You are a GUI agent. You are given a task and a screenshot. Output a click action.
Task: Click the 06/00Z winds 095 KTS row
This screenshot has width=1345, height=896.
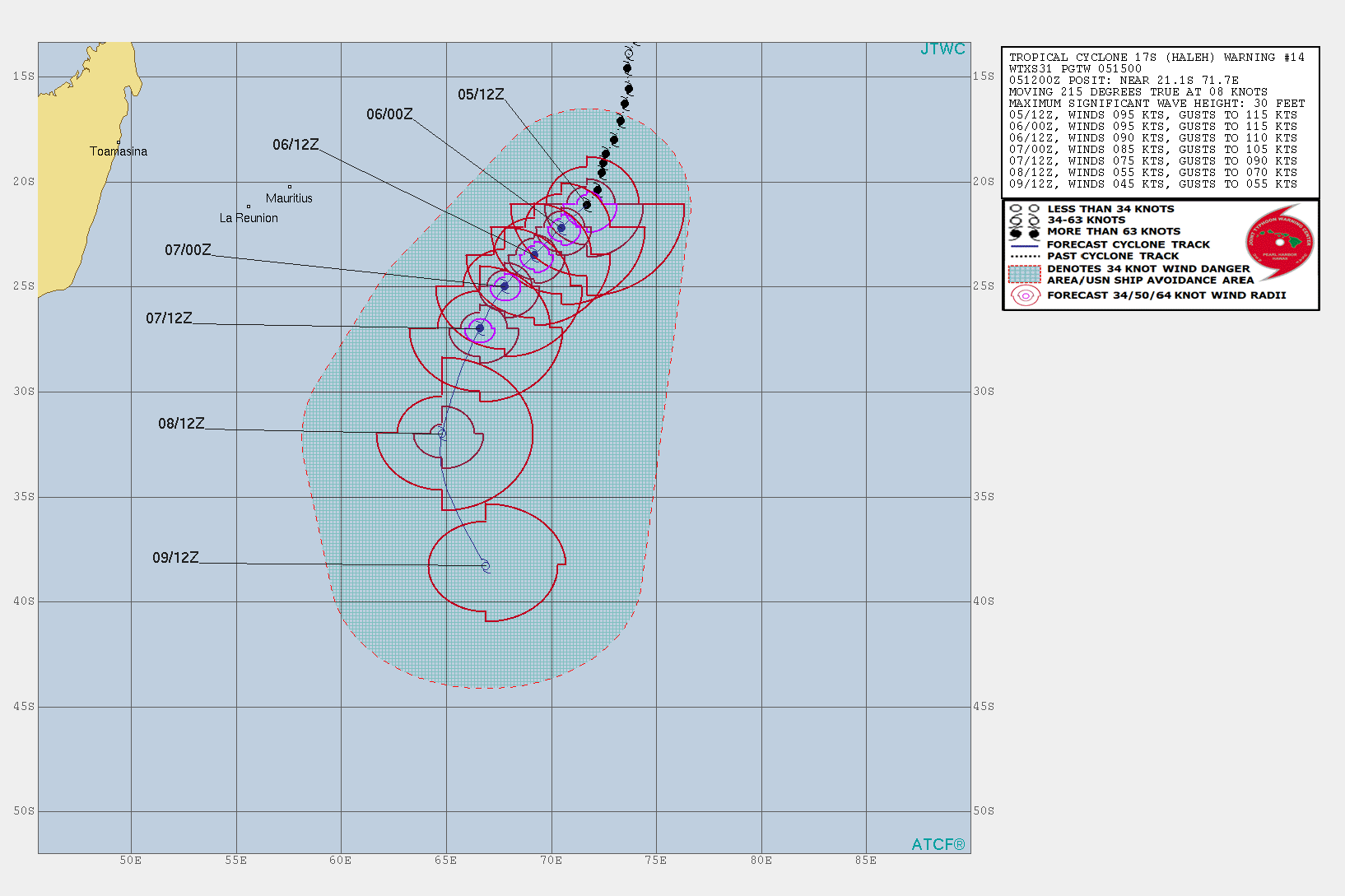coord(1153,127)
